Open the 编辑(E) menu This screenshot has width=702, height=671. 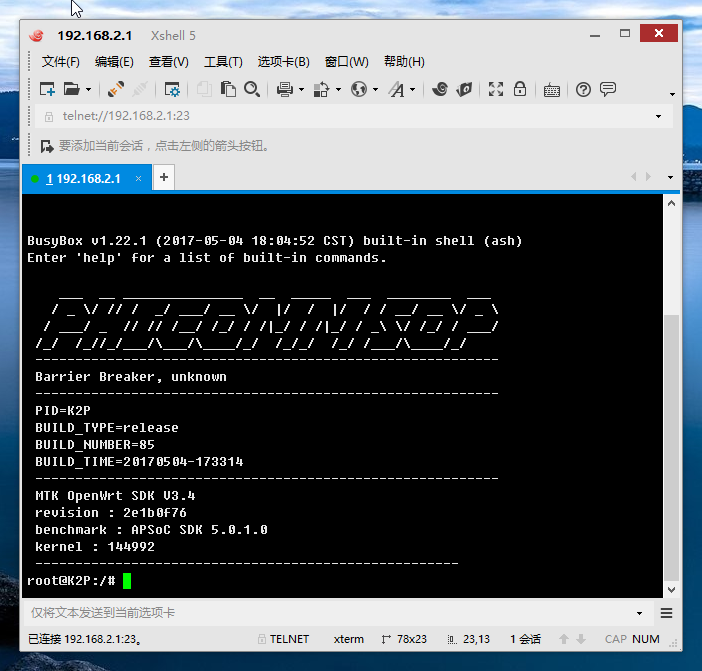tap(114, 62)
